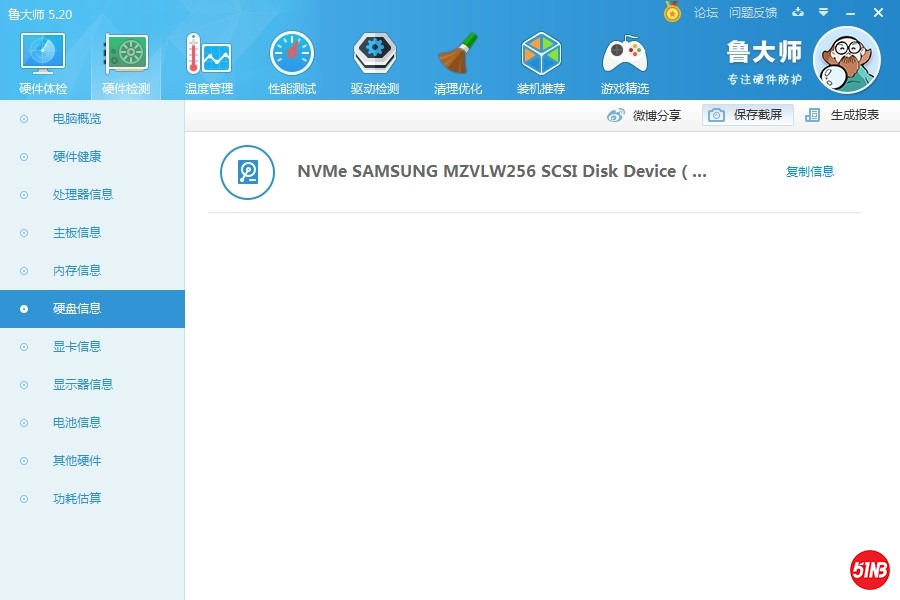
Task: Click 生成报表 generate report button
Action: click(843, 115)
